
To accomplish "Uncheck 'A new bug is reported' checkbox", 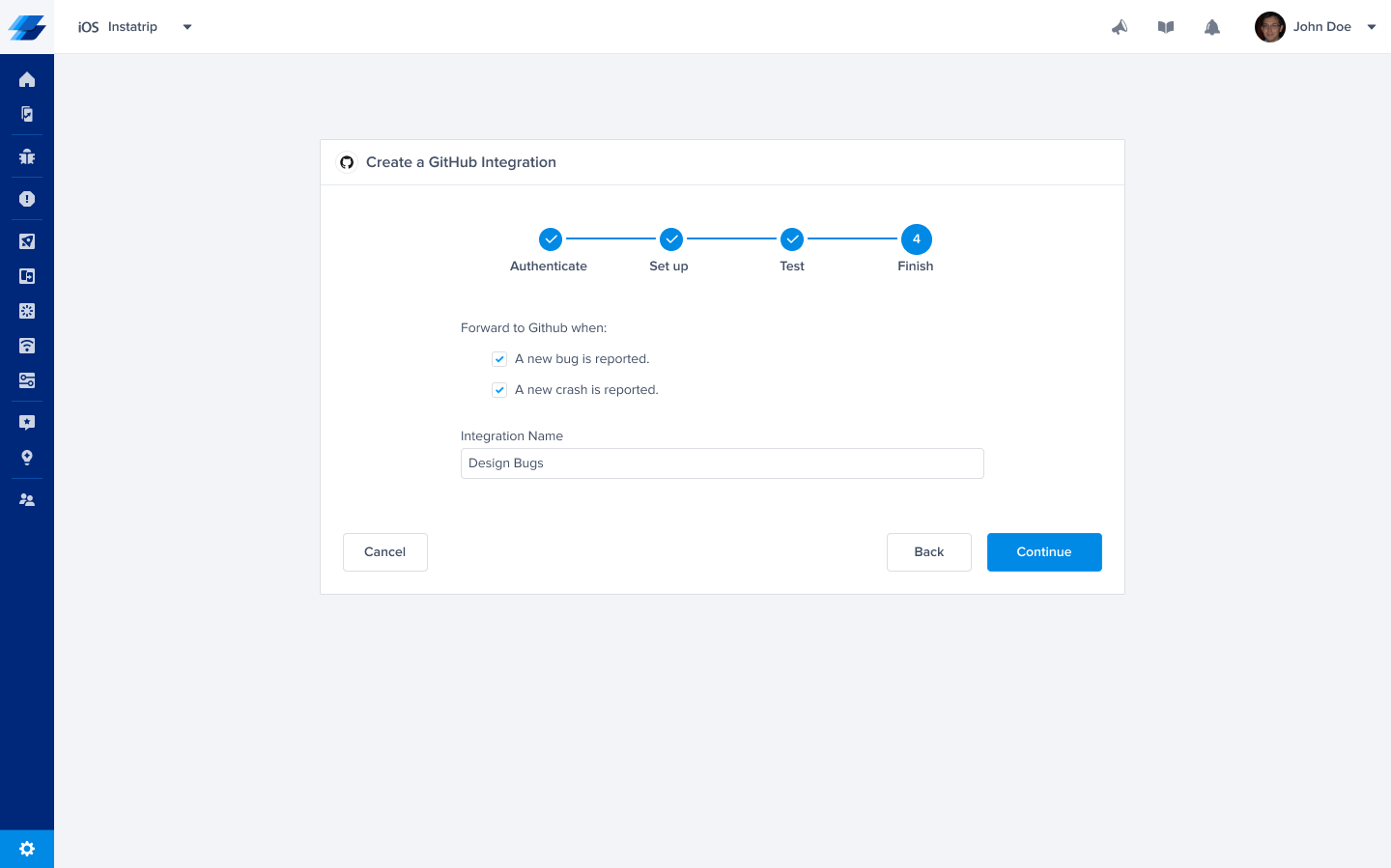I will click(499, 359).
